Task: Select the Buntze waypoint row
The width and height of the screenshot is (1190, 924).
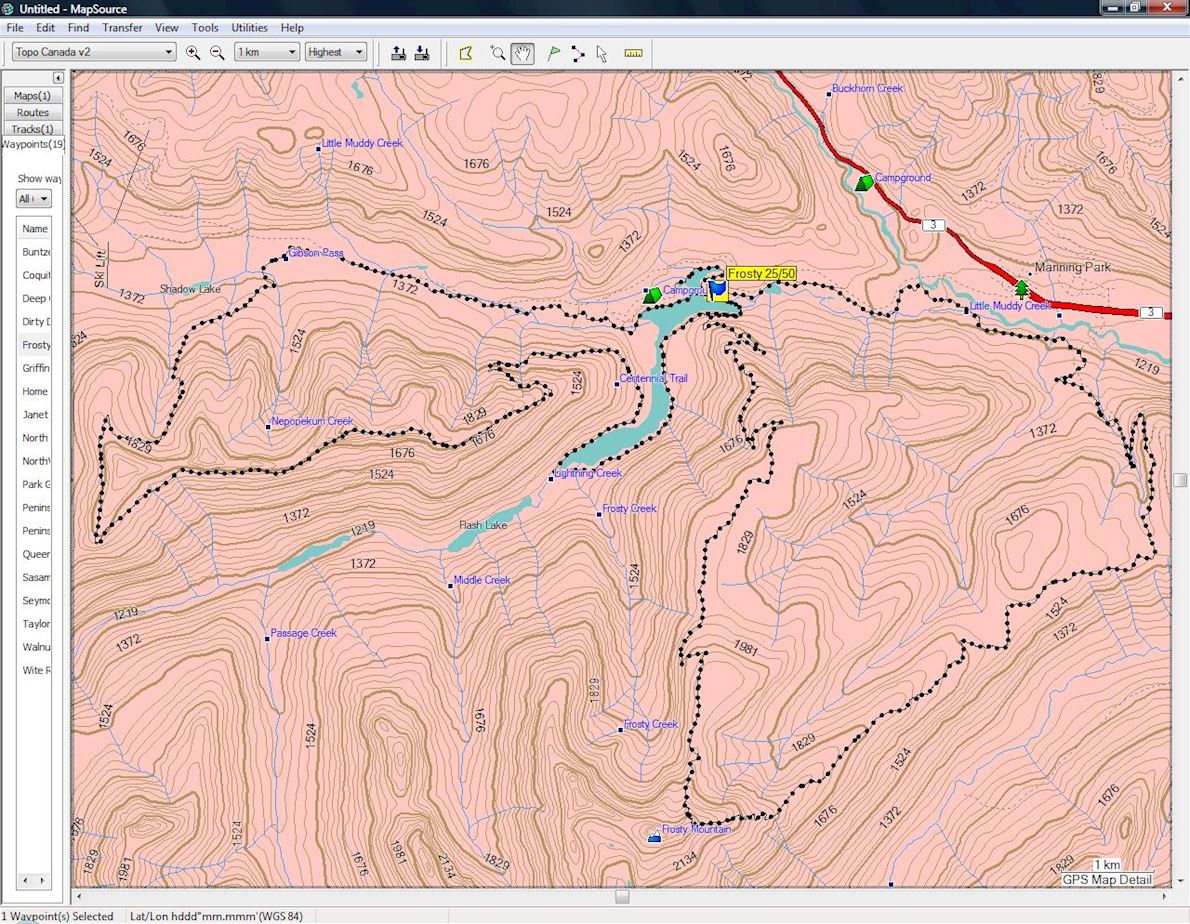Action: 34,252
